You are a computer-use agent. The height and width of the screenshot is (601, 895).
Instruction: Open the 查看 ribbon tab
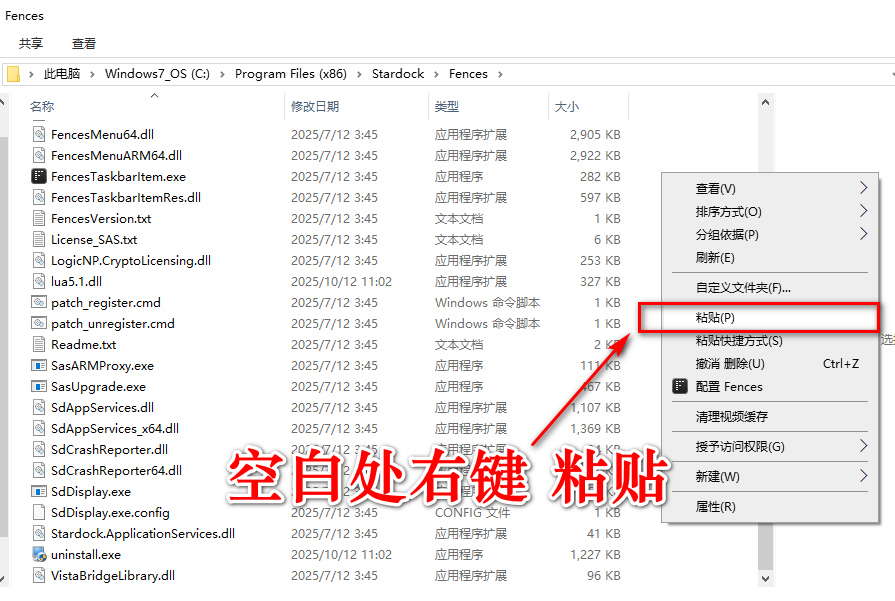[84, 43]
